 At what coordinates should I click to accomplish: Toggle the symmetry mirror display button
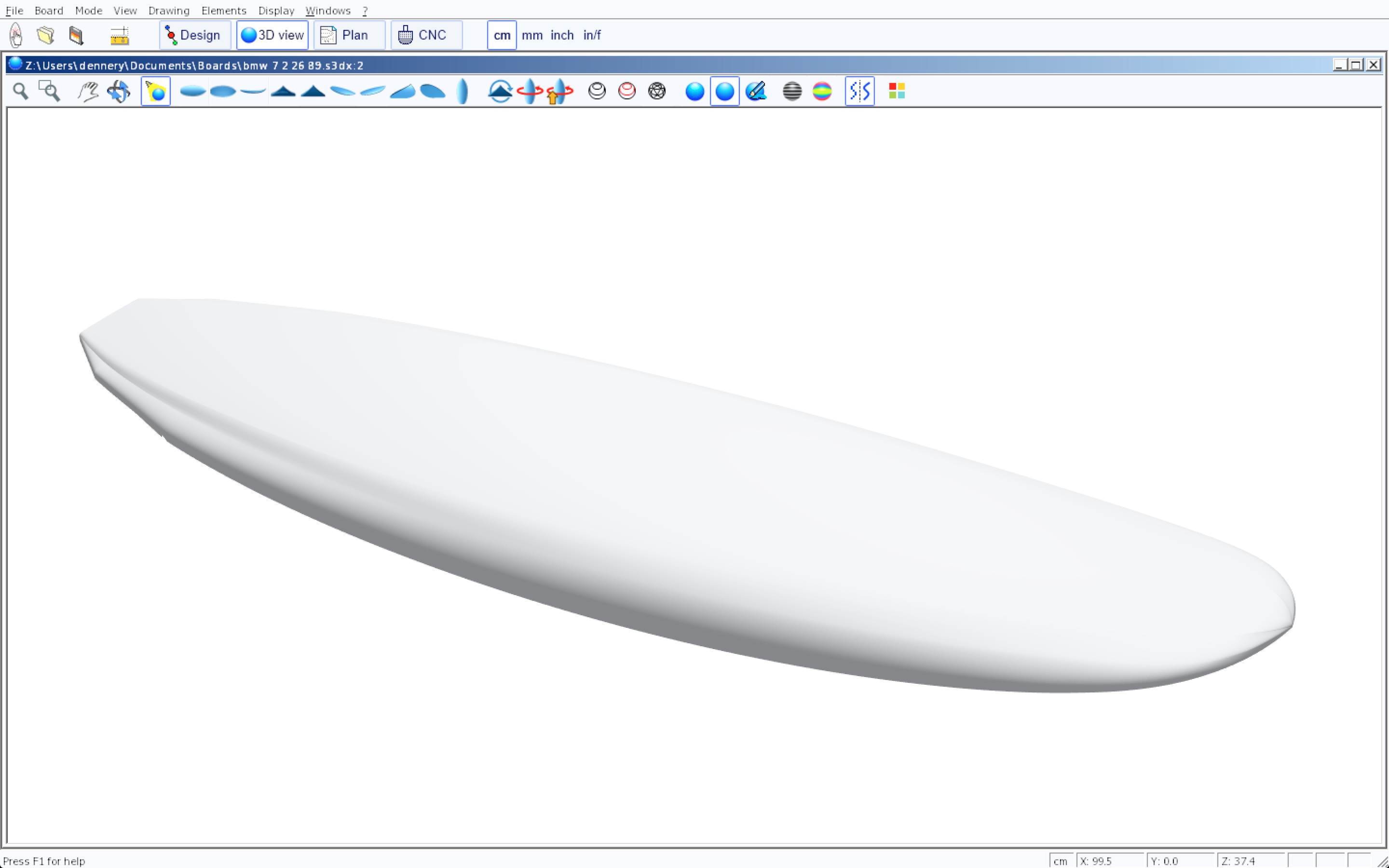coord(859,91)
